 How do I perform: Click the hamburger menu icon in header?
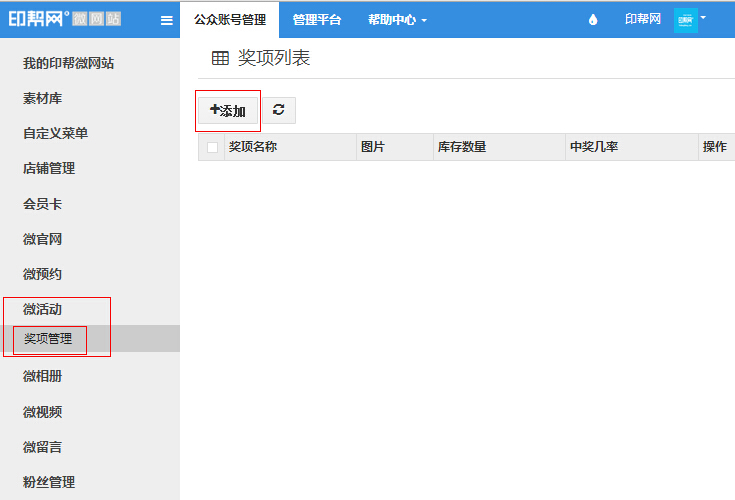[166, 20]
